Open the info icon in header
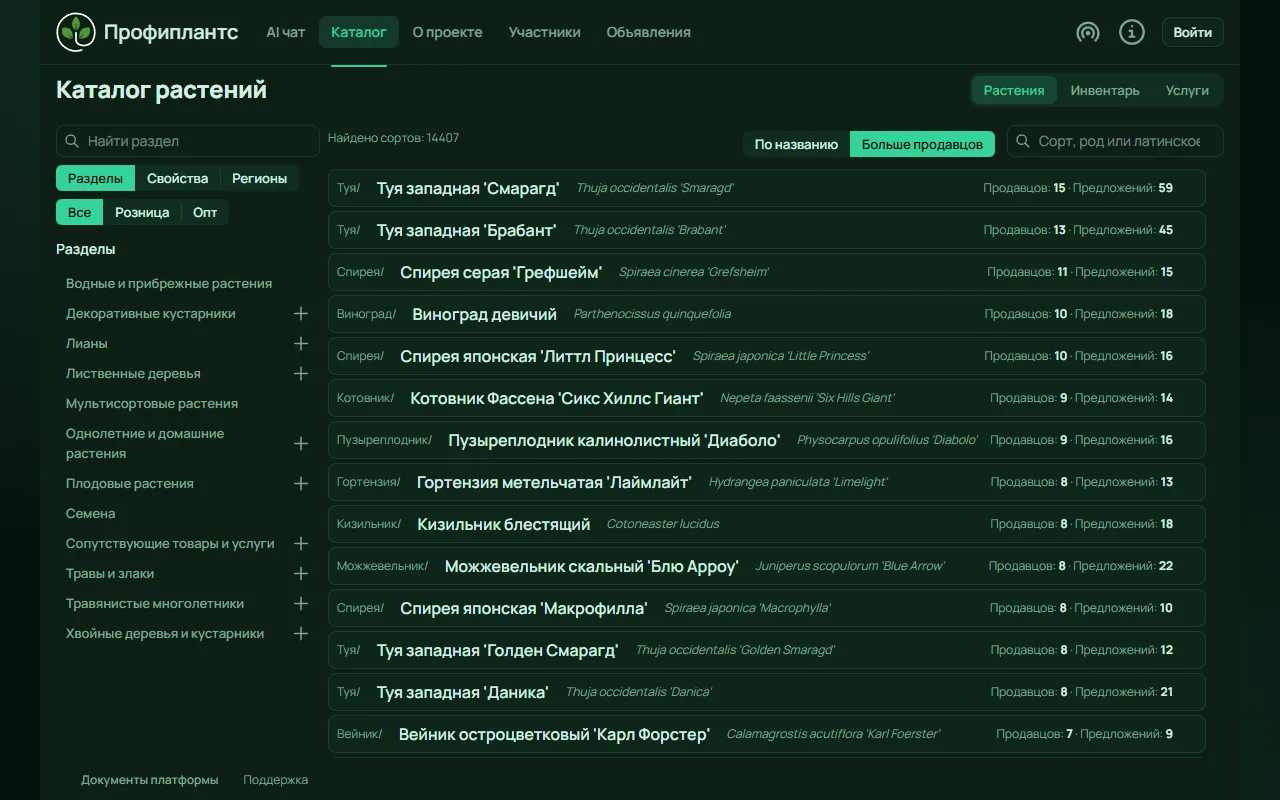This screenshot has height=800, width=1280. [x=1132, y=32]
